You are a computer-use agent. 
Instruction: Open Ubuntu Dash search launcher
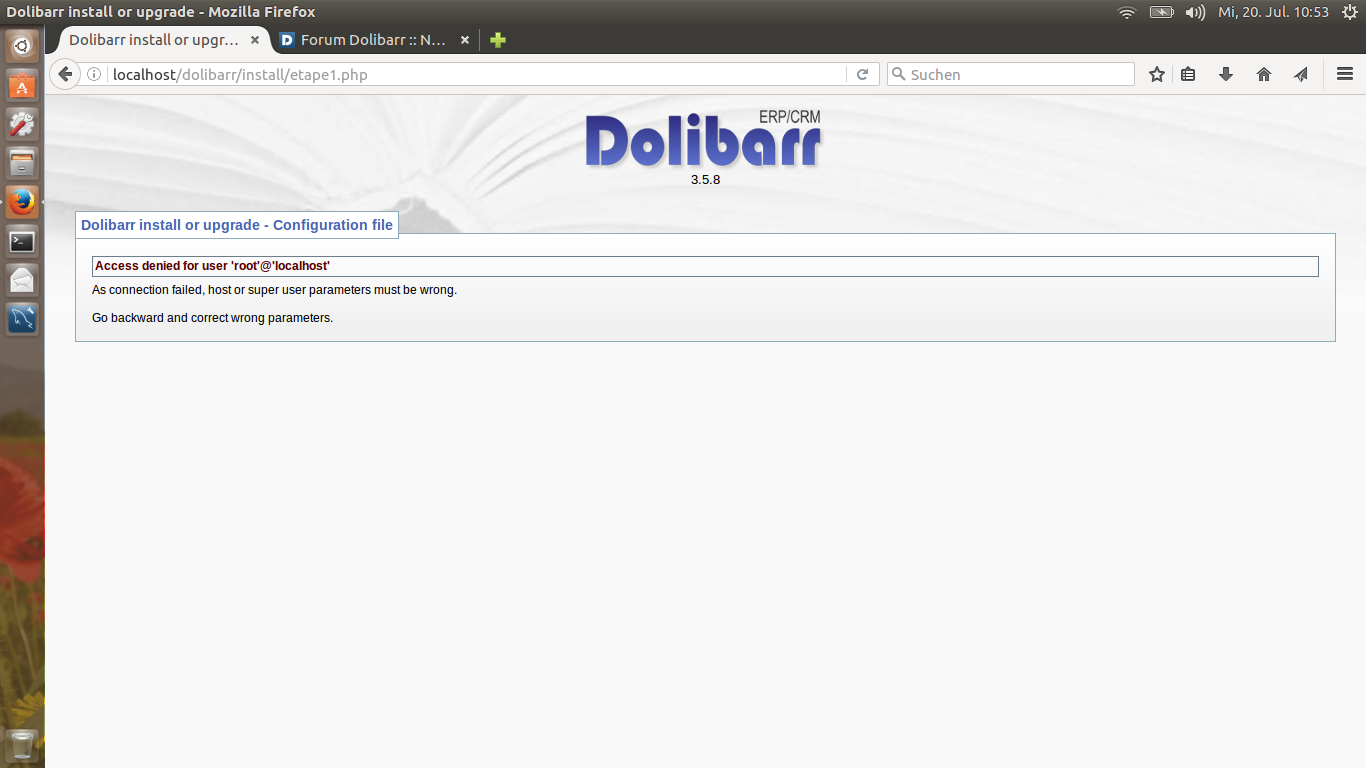(22, 45)
